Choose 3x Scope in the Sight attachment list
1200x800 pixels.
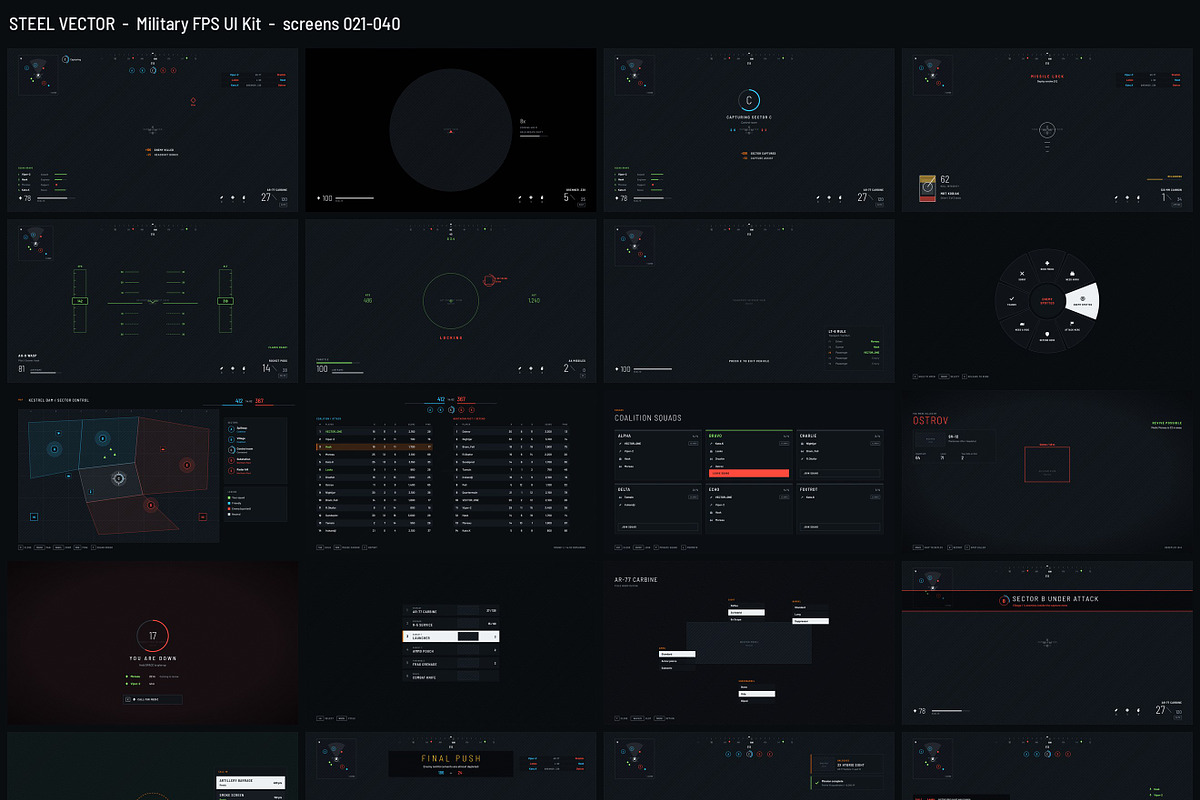click(746, 620)
